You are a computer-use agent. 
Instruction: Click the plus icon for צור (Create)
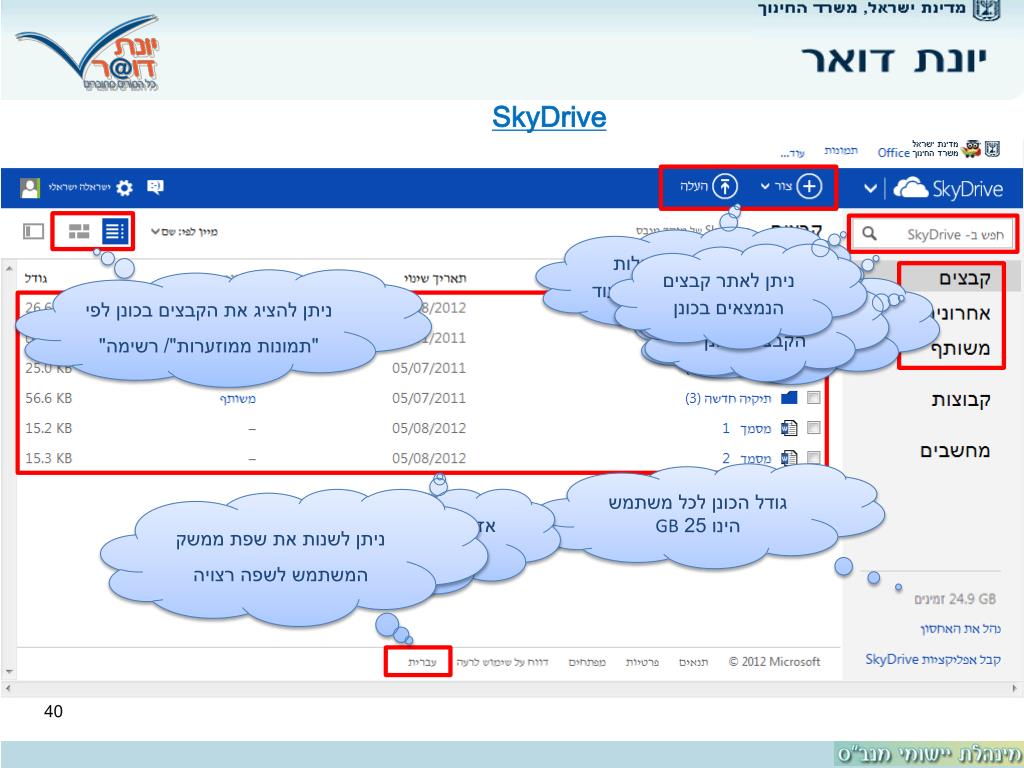[808, 186]
